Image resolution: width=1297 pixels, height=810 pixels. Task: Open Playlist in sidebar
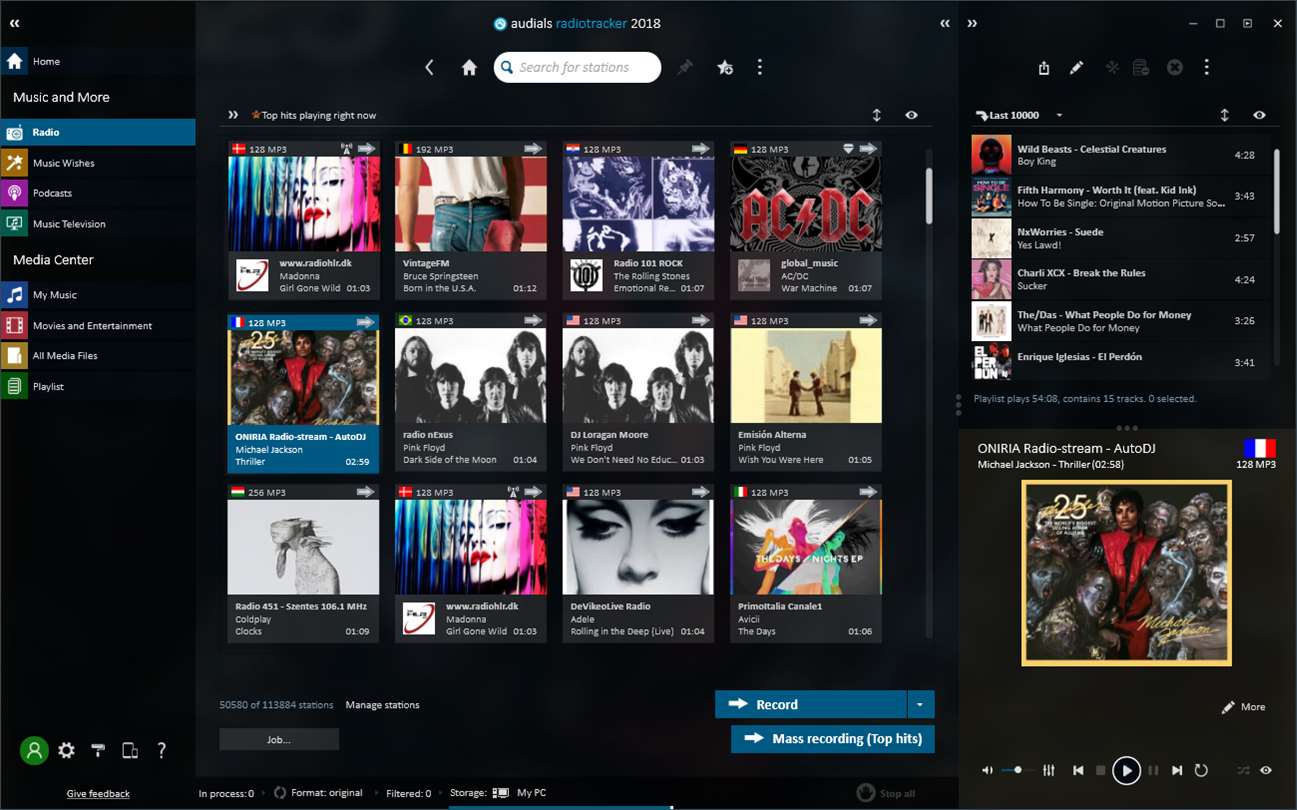(97, 386)
